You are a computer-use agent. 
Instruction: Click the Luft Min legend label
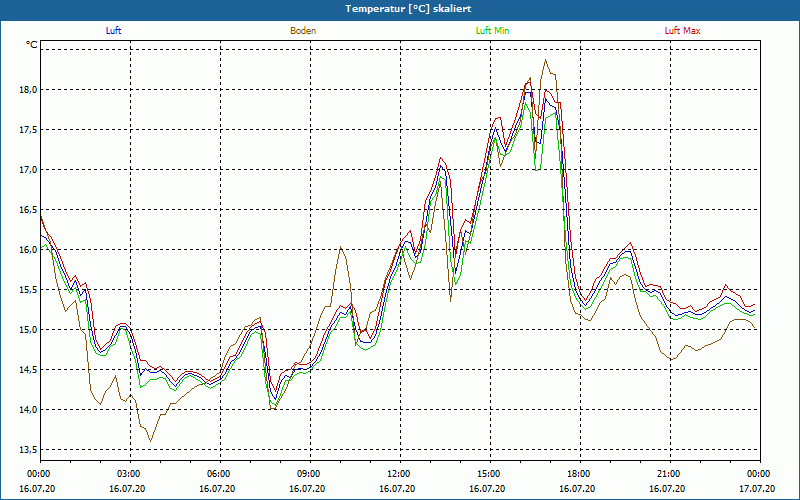[492, 31]
